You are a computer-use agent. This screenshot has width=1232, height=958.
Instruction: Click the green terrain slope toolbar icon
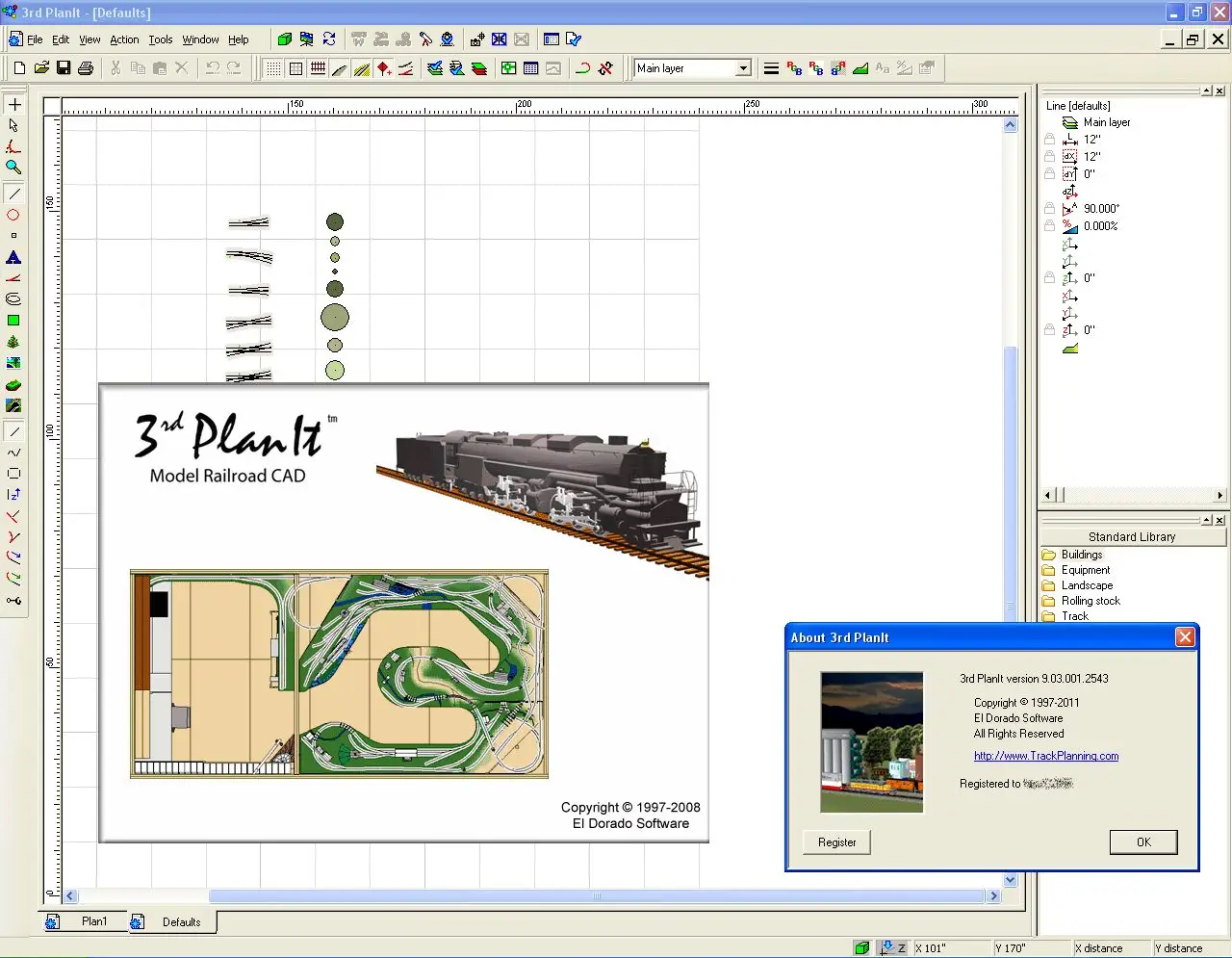pyautogui.click(x=860, y=68)
